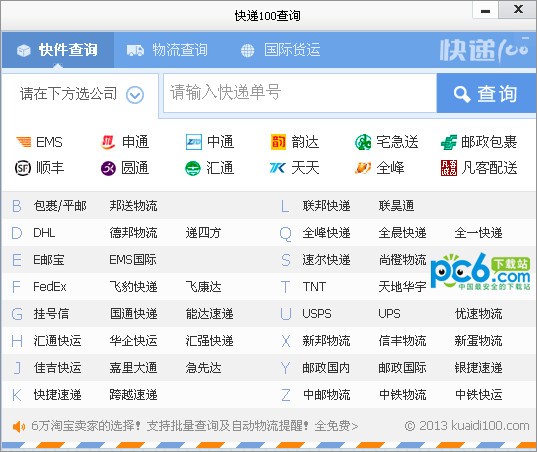Select the 韵达 yellow logo icon
The height and width of the screenshot is (452, 537).
pos(278,142)
